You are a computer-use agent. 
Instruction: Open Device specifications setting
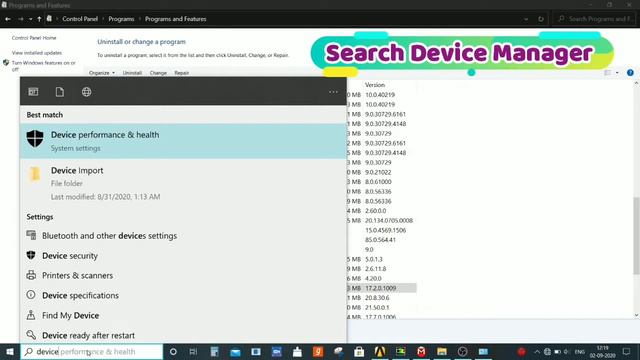(183, 295)
